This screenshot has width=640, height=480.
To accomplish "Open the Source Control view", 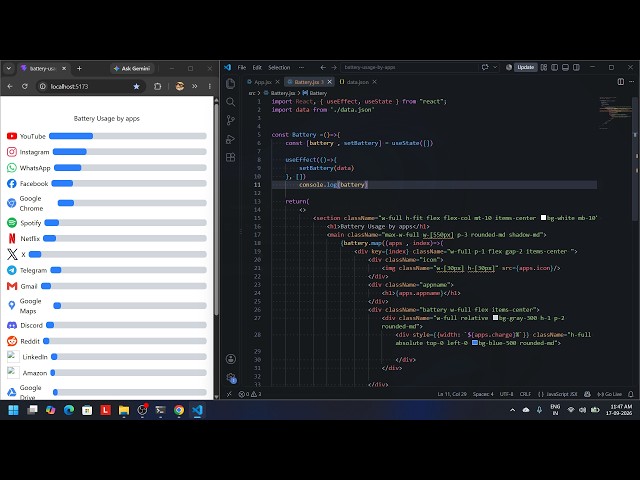I will coord(231,120).
